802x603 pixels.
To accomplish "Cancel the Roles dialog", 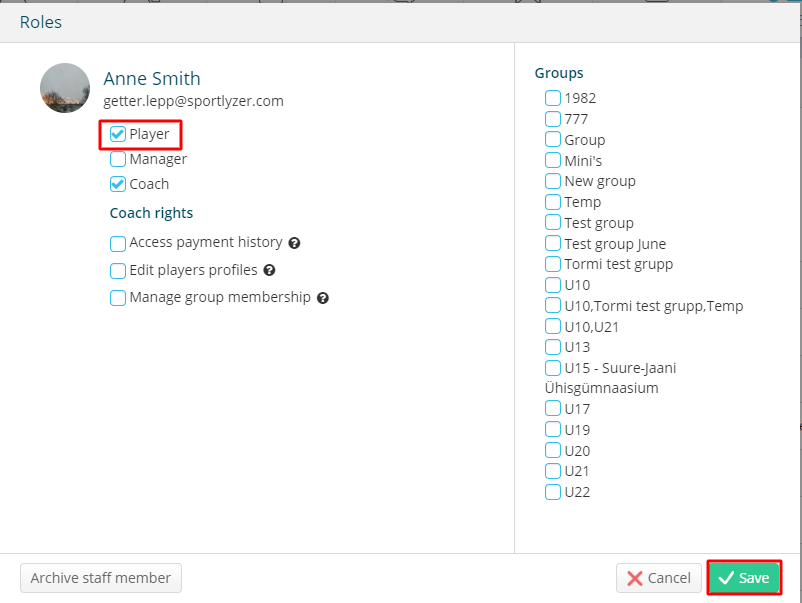I will pos(659,578).
